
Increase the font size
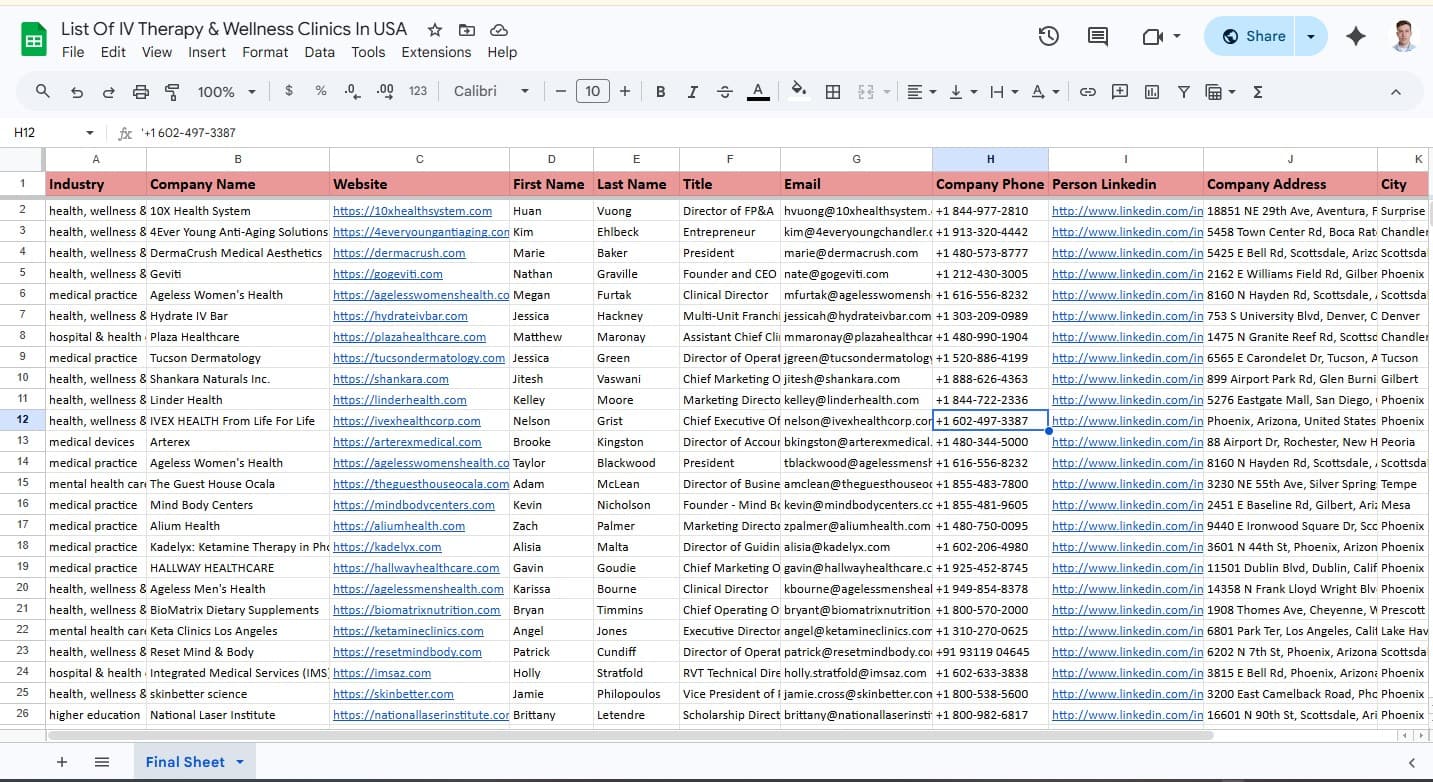pos(625,91)
